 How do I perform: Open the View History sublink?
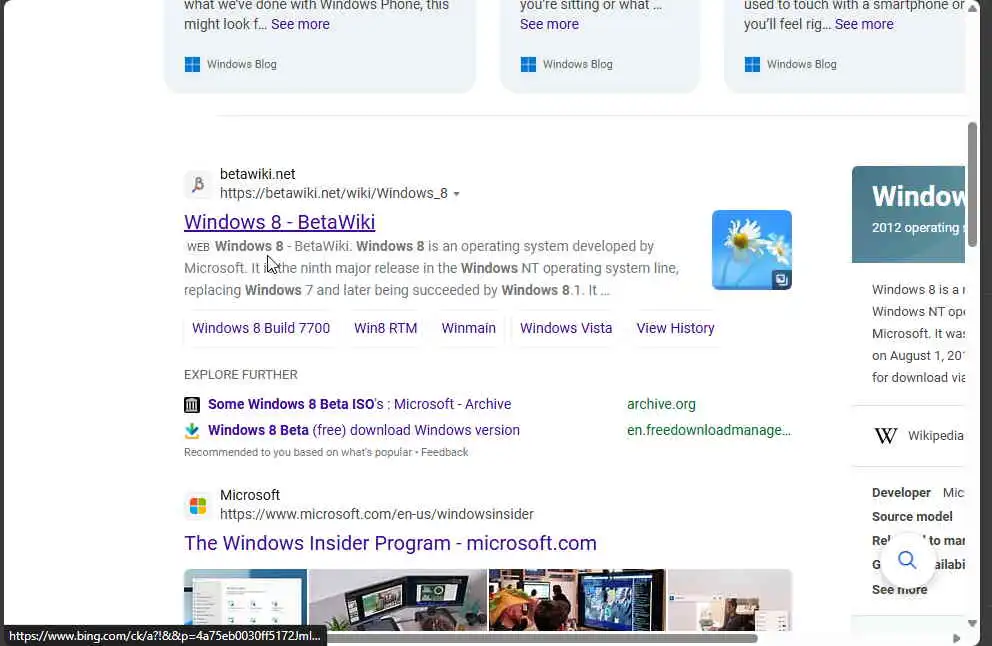676,328
